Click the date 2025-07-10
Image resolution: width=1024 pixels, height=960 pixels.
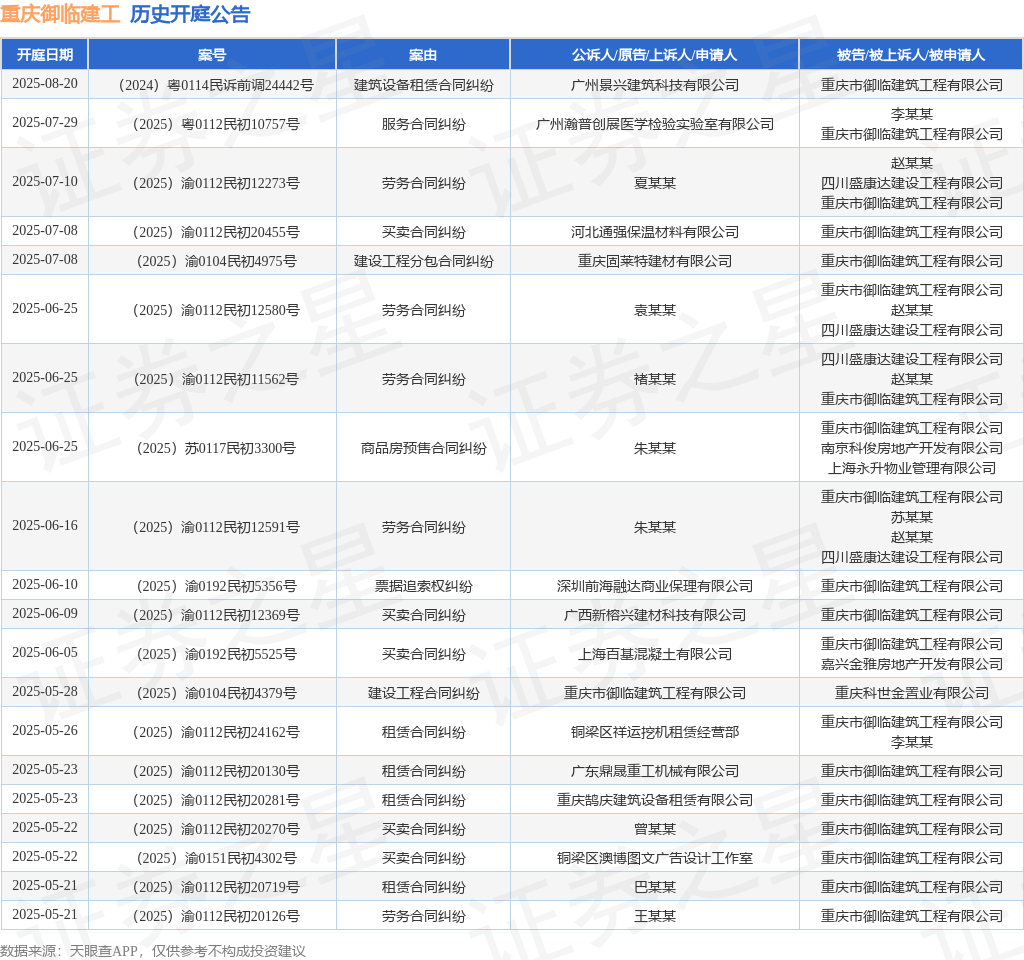44,182
